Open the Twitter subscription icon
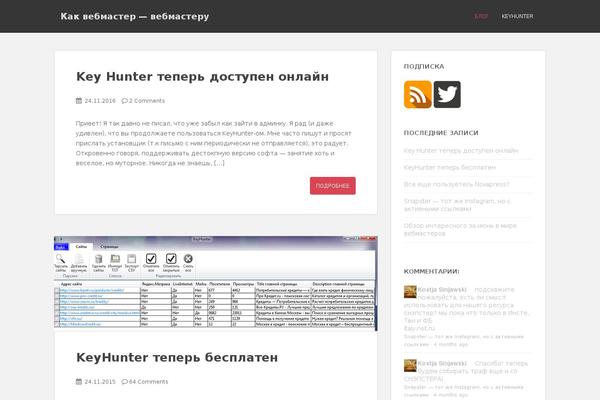The image size is (600, 400). click(x=447, y=95)
